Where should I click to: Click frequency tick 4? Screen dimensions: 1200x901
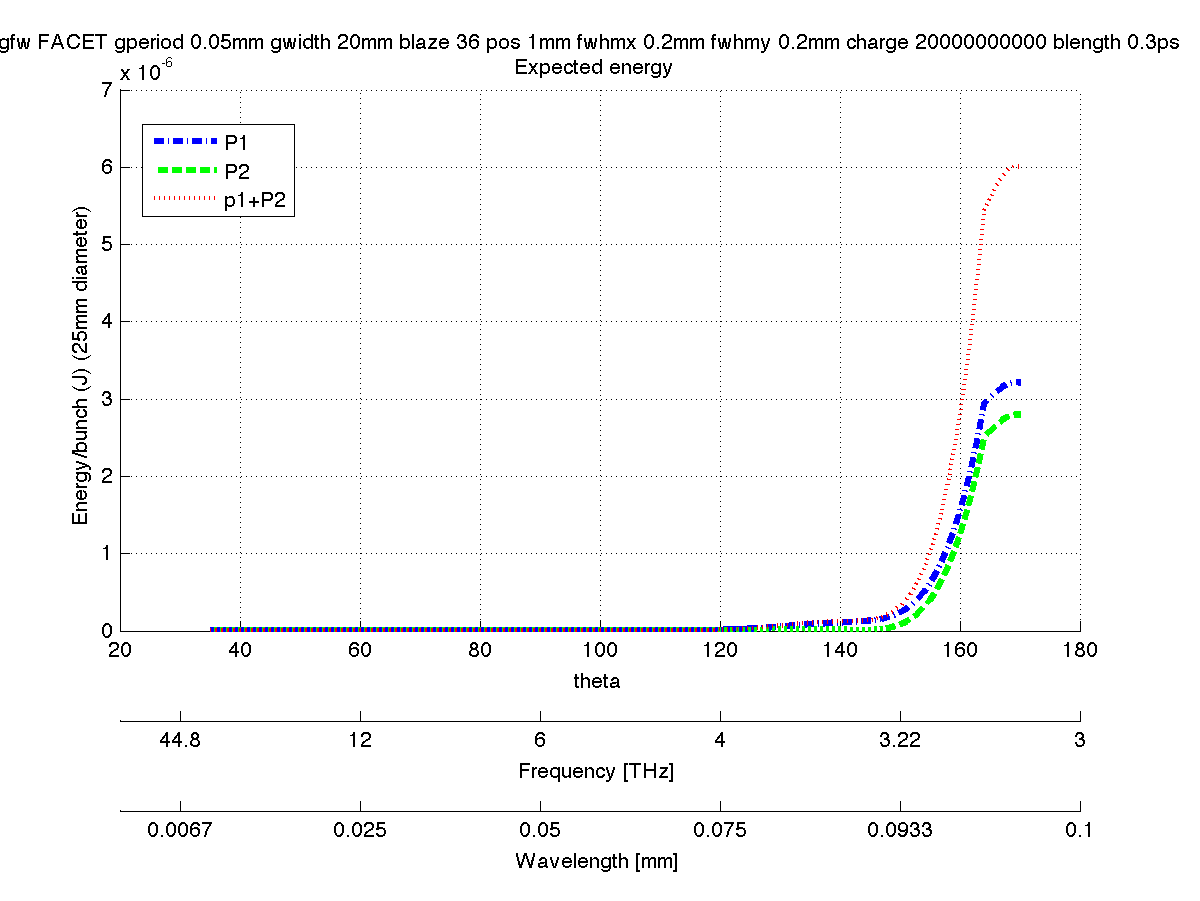[x=720, y=740]
